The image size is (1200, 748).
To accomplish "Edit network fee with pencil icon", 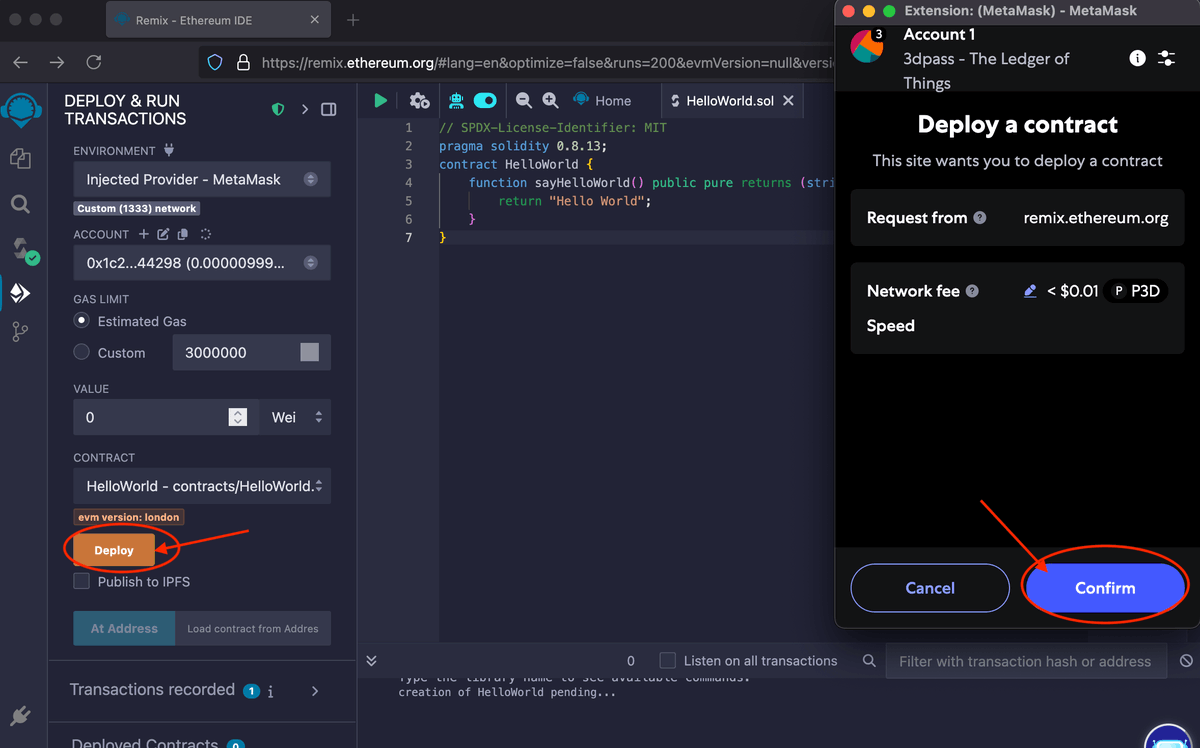I will coord(1030,291).
